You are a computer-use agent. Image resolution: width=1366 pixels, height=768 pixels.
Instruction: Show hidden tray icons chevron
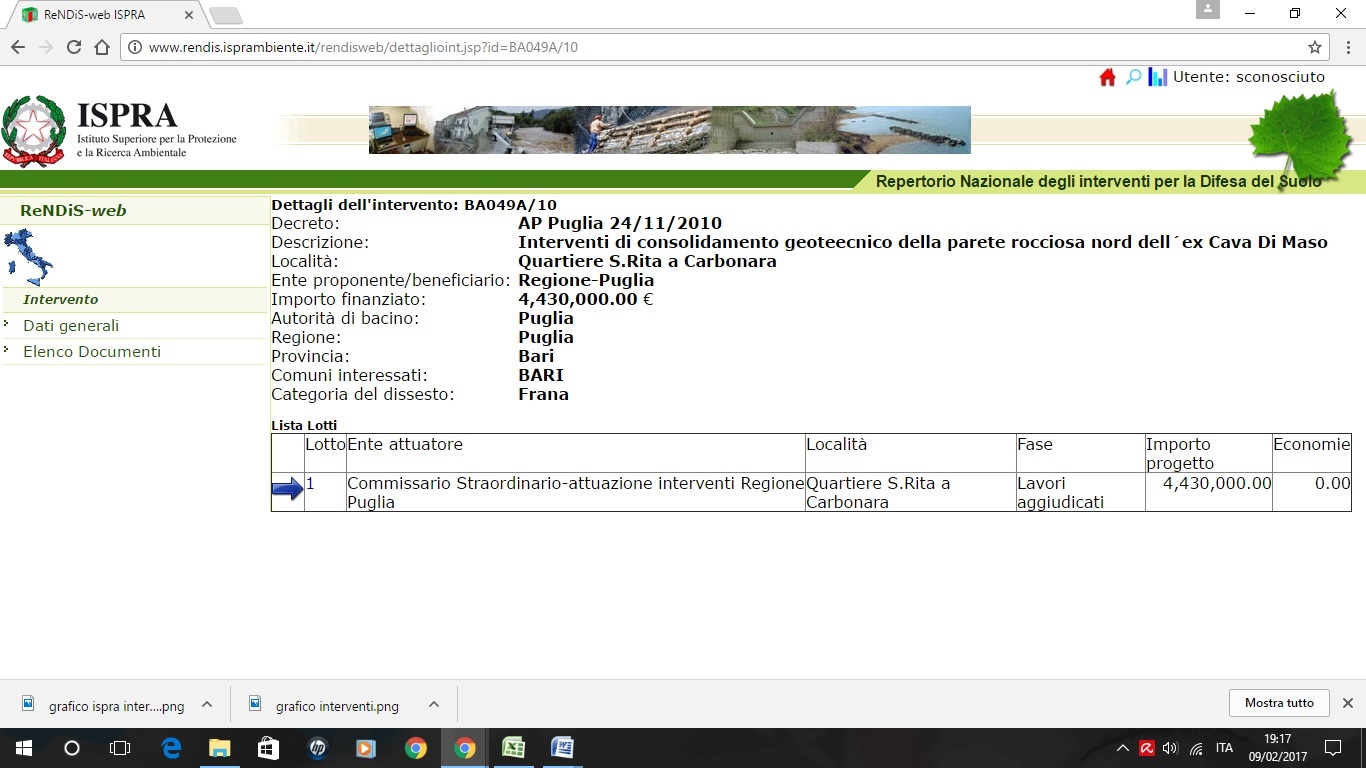click(1123, 748)
